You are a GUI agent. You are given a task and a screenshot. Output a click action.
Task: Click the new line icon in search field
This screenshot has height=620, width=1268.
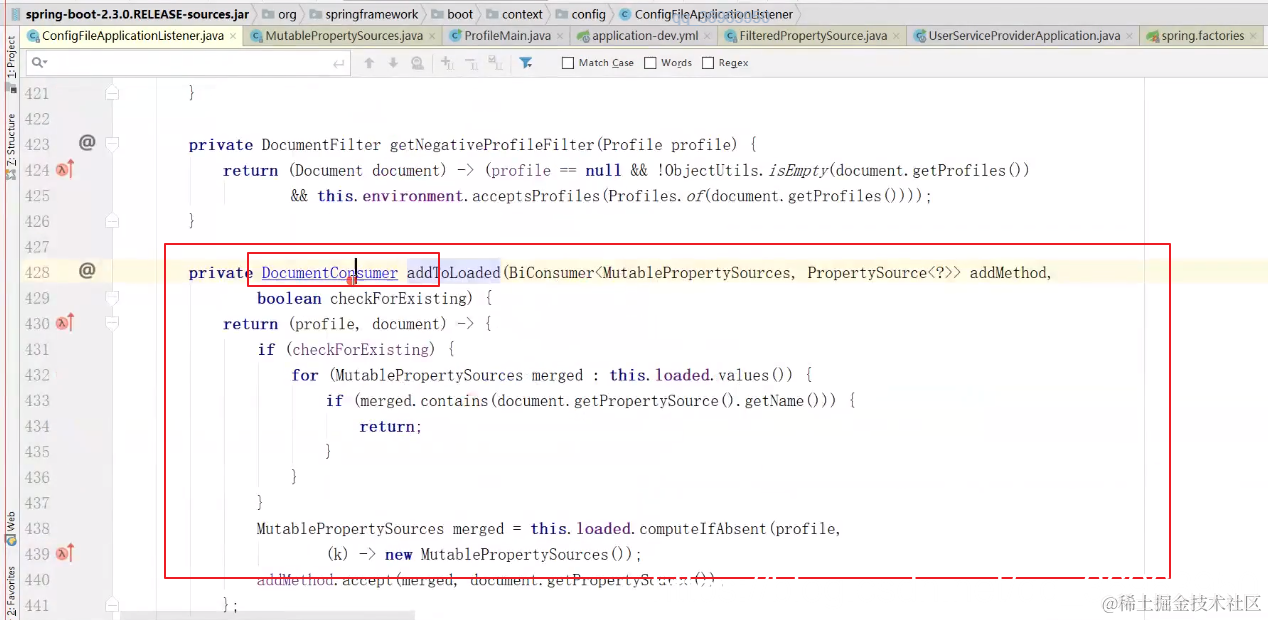[x=340, y=63]
